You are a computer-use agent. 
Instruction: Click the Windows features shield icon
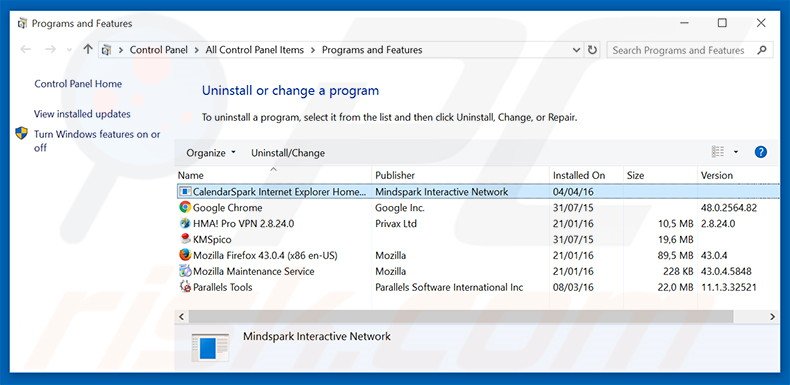[21, 134]
